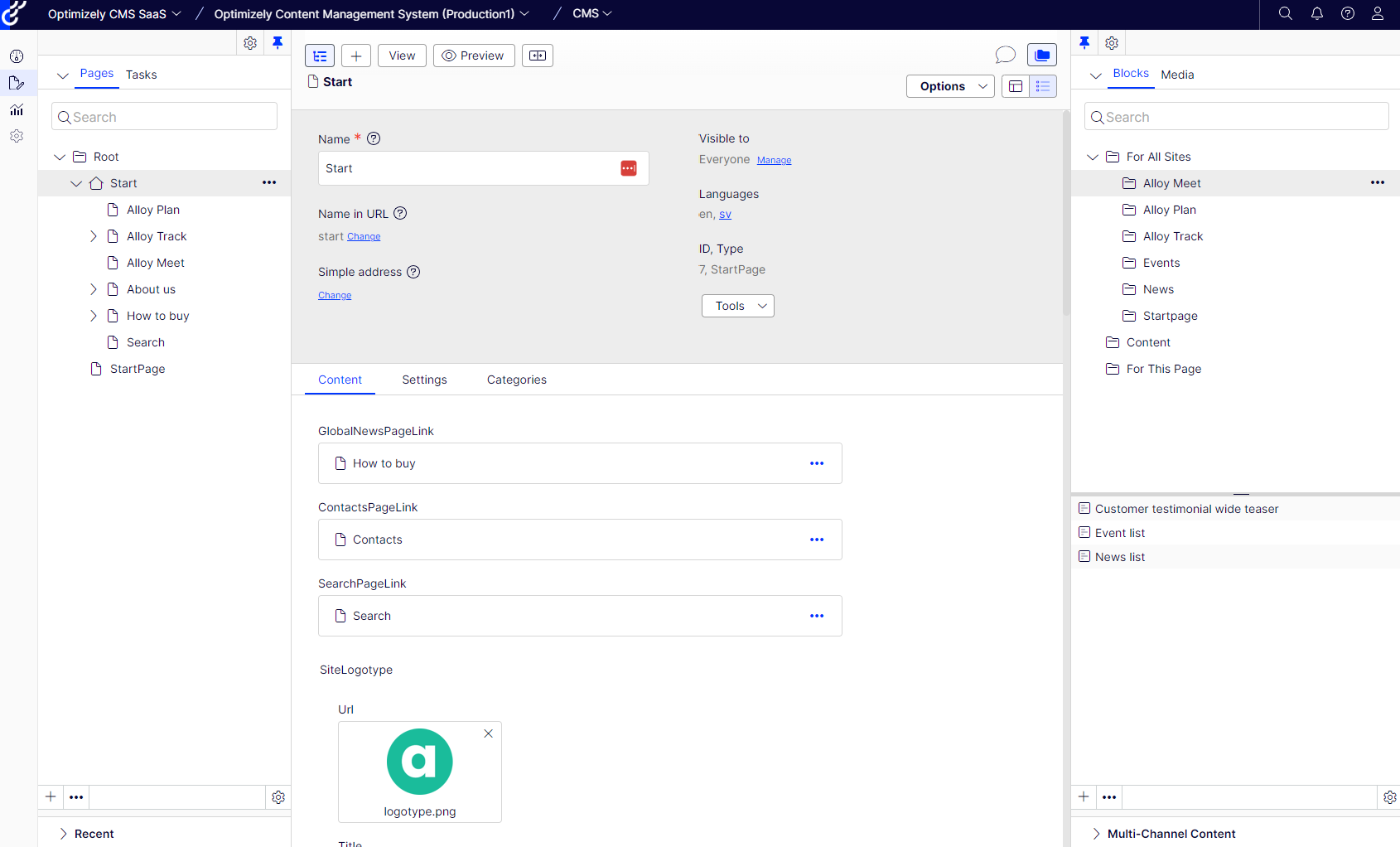Open CMS dropdown in header

(x=592, y=14)
